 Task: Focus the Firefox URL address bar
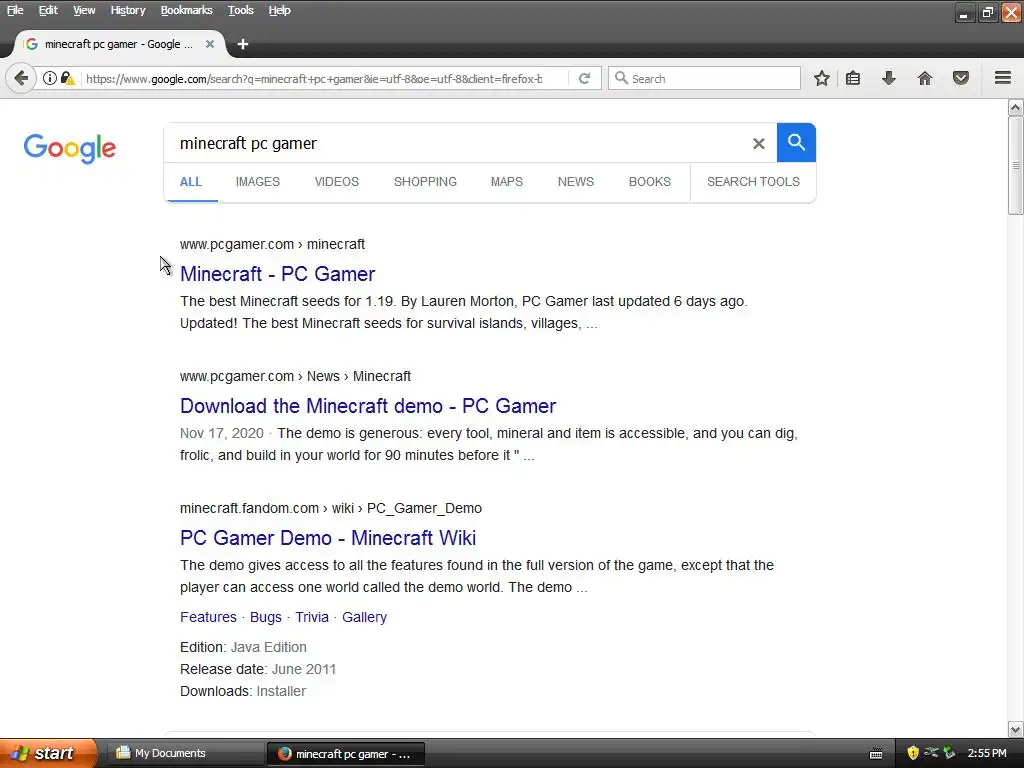[313, 78]
